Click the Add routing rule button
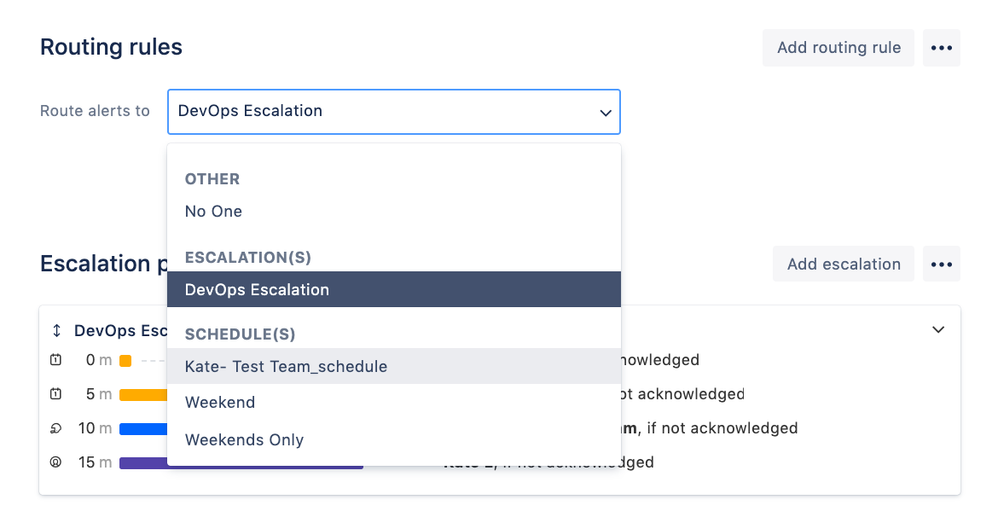 coord(838,48)
